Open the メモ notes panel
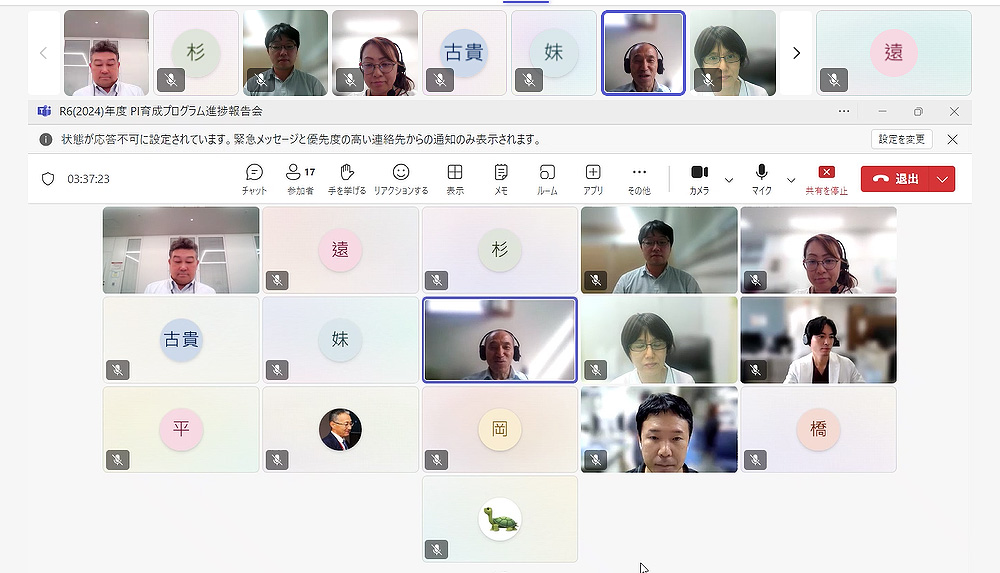1000x573 pixels. (501, 178)
